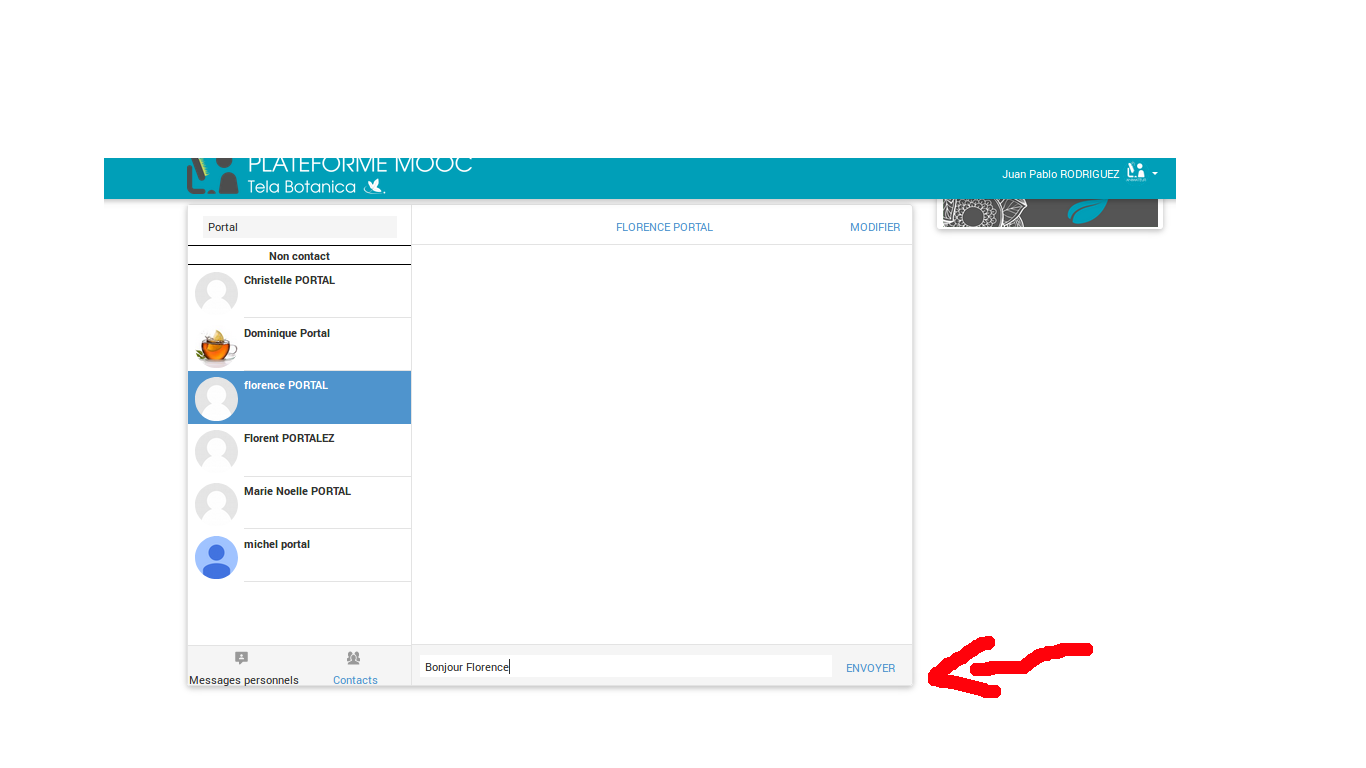Select the highlighted florence PORTAL contact
The width and height of the screenshot is (1366, 768).
pyautogui.click(x=299, y=397)
